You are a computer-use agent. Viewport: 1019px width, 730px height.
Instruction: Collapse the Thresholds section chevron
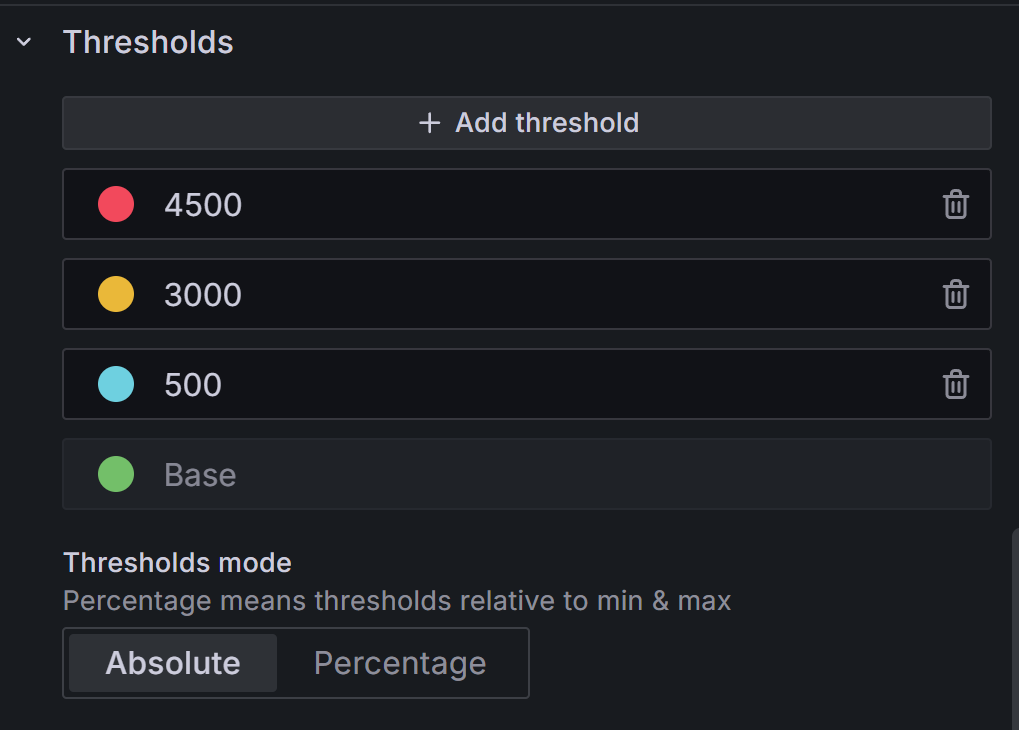[x=24, y=42]
